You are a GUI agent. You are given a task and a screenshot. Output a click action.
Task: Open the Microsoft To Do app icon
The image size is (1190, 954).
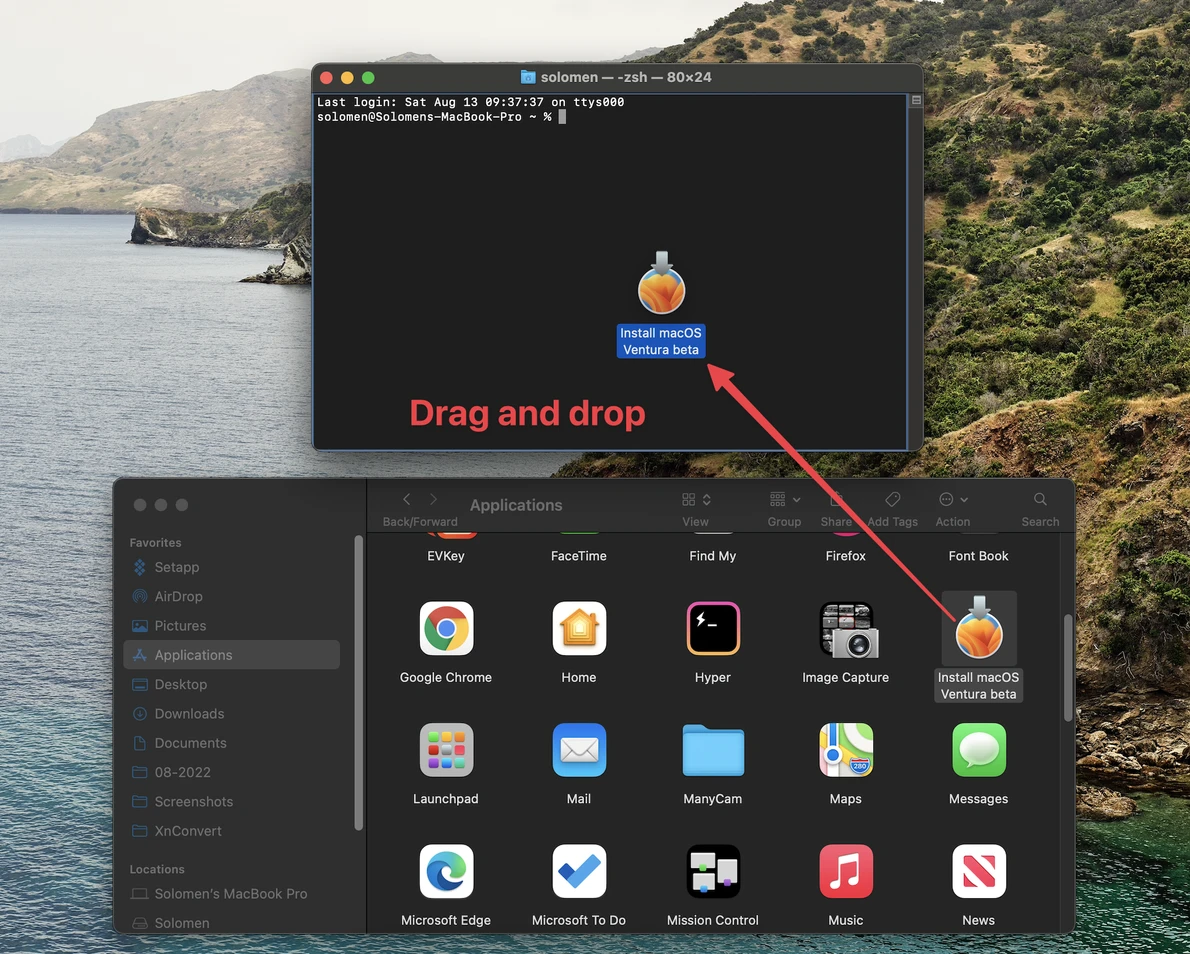(579, 871)
